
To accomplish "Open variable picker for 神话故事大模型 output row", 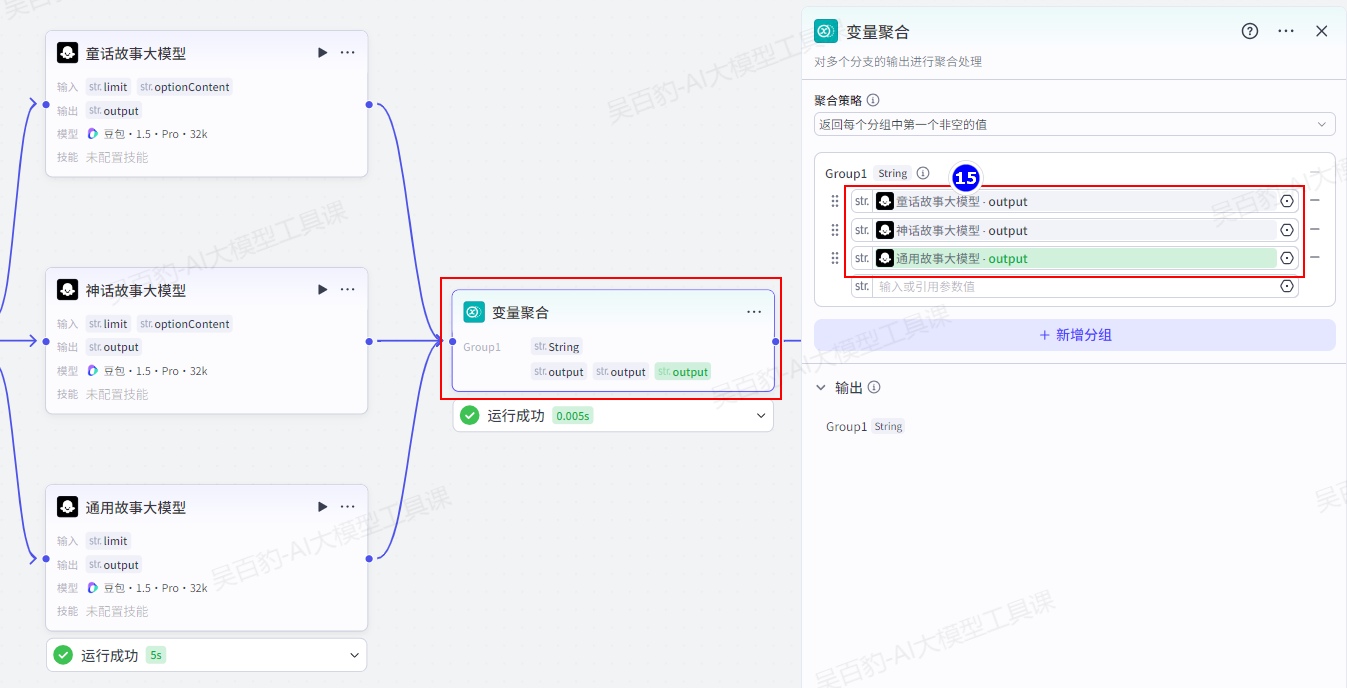I will click(x=1287, y=230).
